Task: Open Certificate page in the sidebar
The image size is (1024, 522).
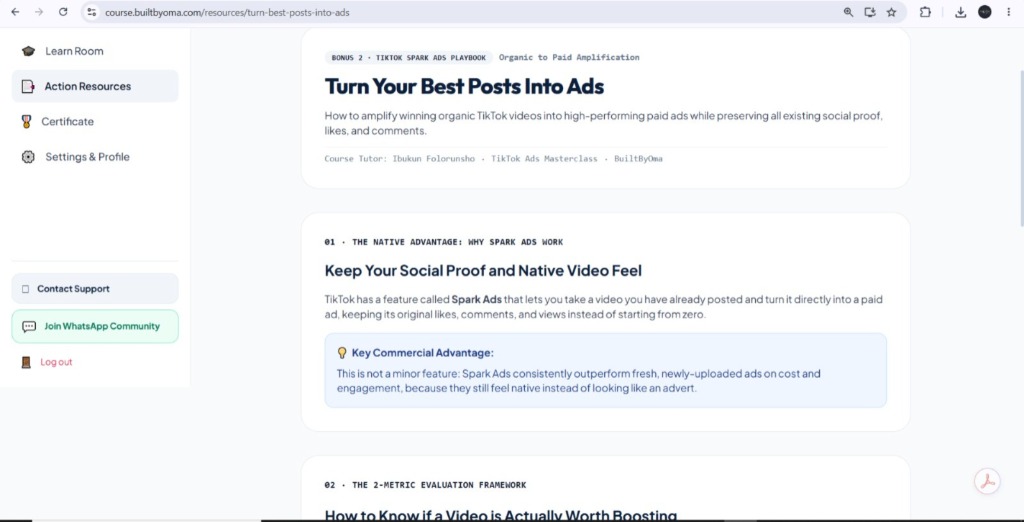Action: click(95, 122)
